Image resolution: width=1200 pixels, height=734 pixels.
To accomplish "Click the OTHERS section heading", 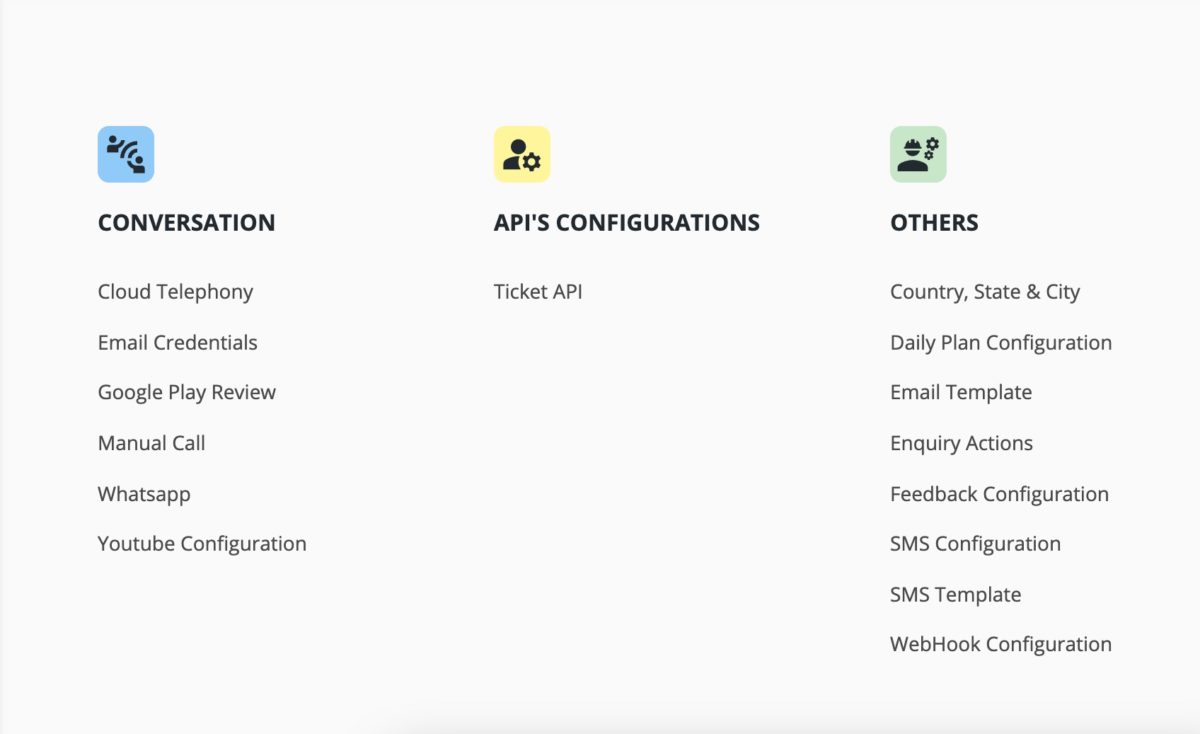I will point(934,223).
